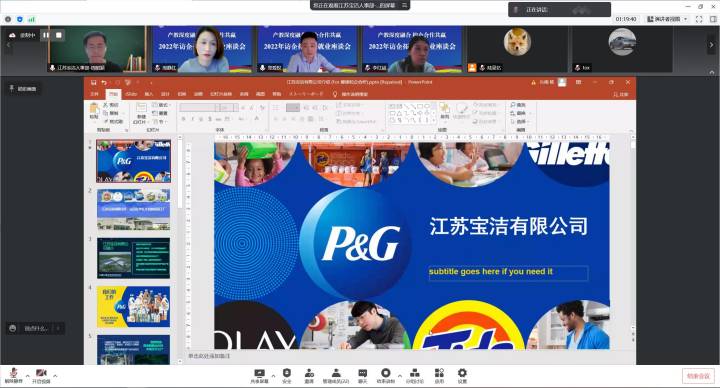The height and width of the screenshot is (388, 720).
Task: Pause the cloud recording
Action: tap(45, 35)
